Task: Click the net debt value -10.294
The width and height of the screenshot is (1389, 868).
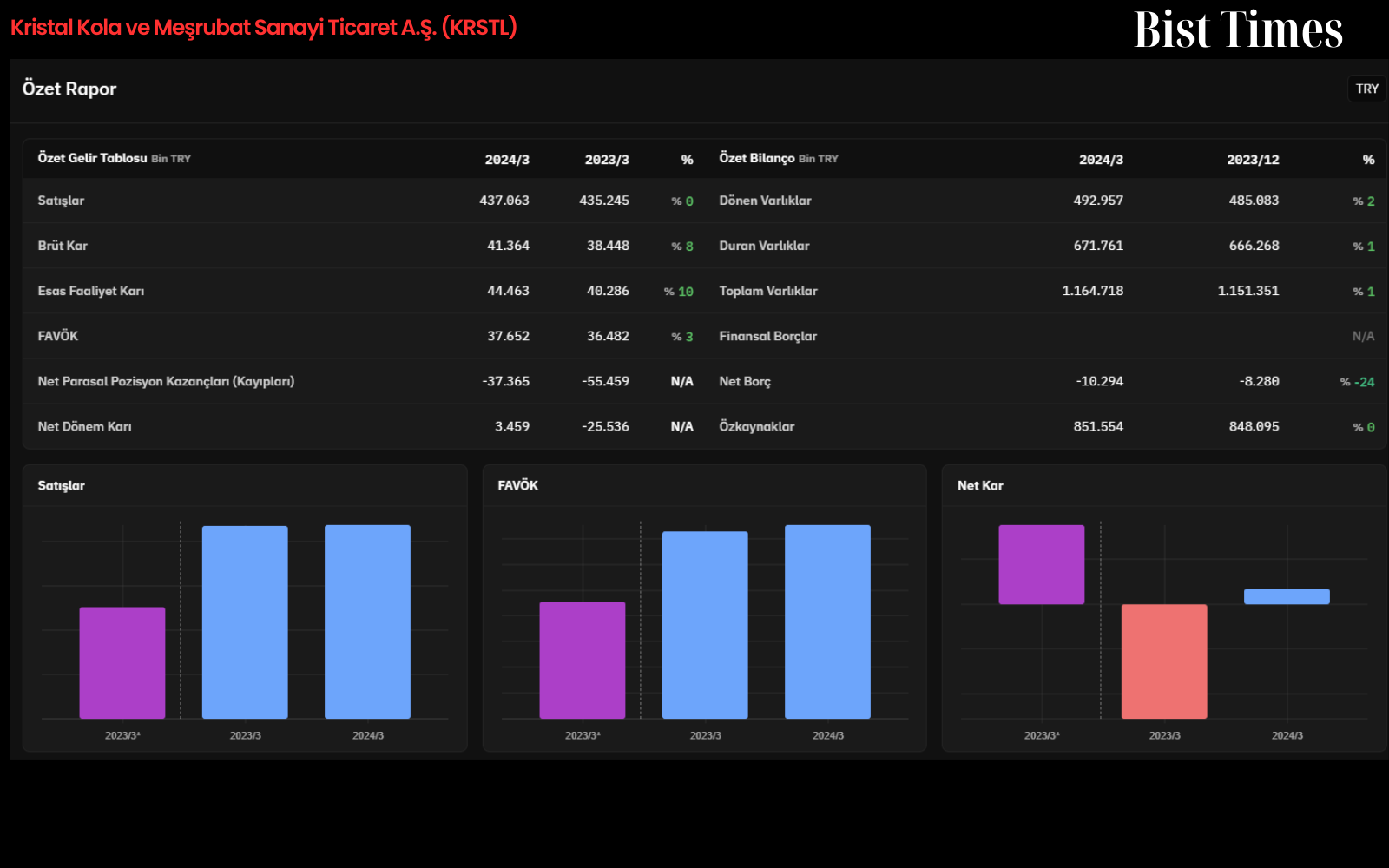Action: 1100,381
